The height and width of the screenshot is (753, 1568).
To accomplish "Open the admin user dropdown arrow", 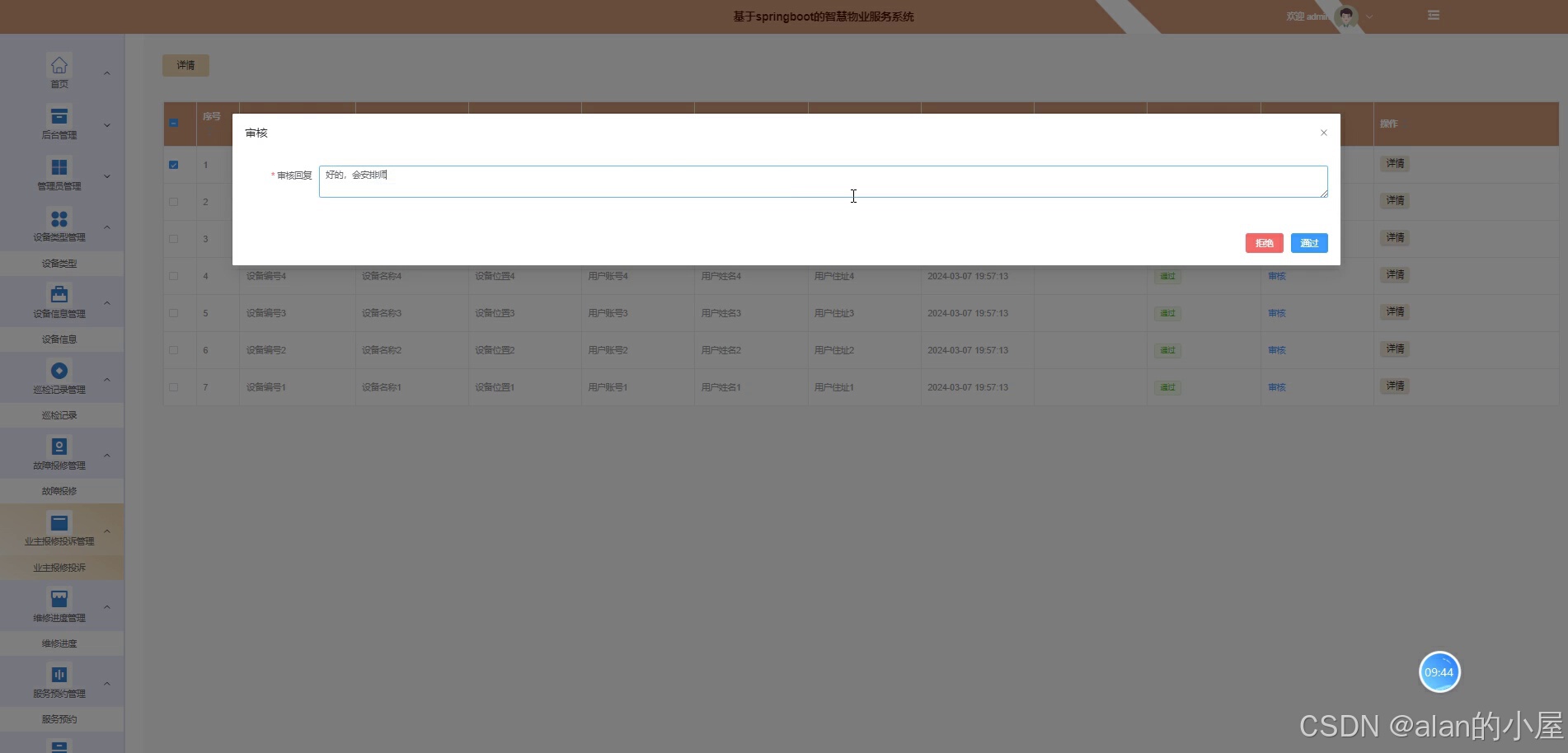I will 1369,16.
